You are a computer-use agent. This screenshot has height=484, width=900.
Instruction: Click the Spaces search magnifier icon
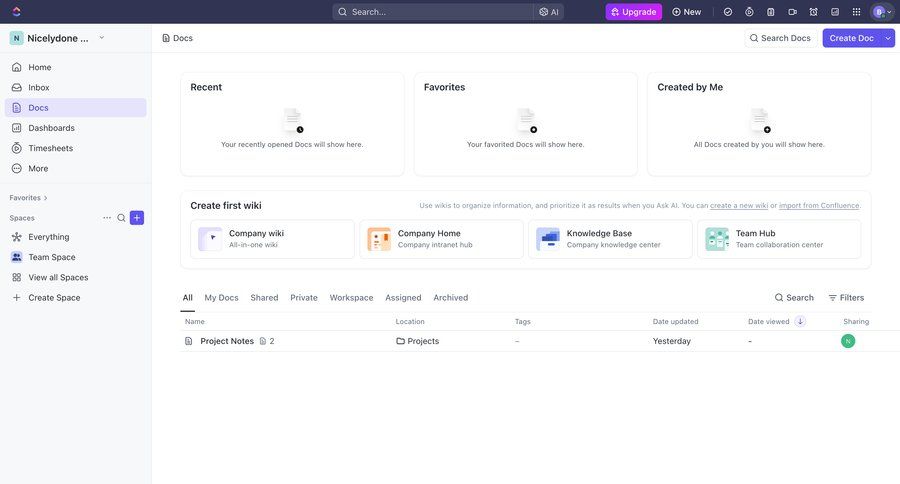(x=121, y=218)
